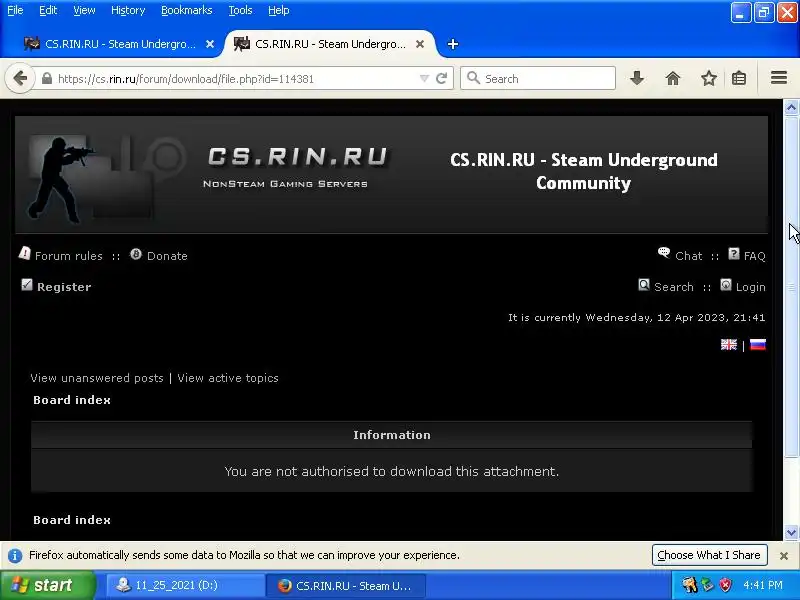The width and height of the screenshot is (800, 600).
Task: Open the Windows Start menu
Action: (x=47, y=585)
